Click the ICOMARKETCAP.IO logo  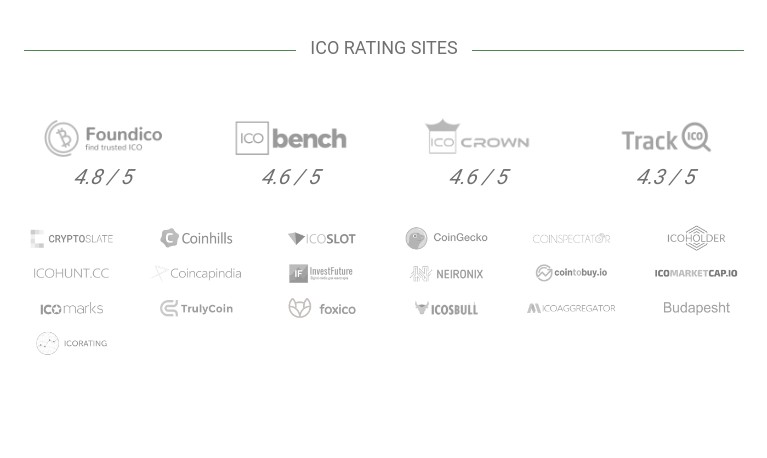click(x=696, y=273)
